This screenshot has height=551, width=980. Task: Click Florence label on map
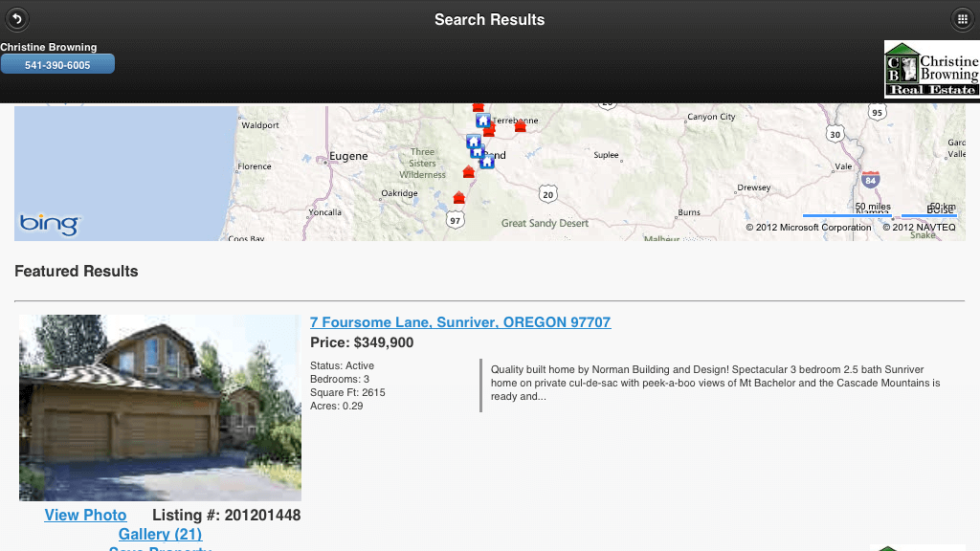point(254,166)
